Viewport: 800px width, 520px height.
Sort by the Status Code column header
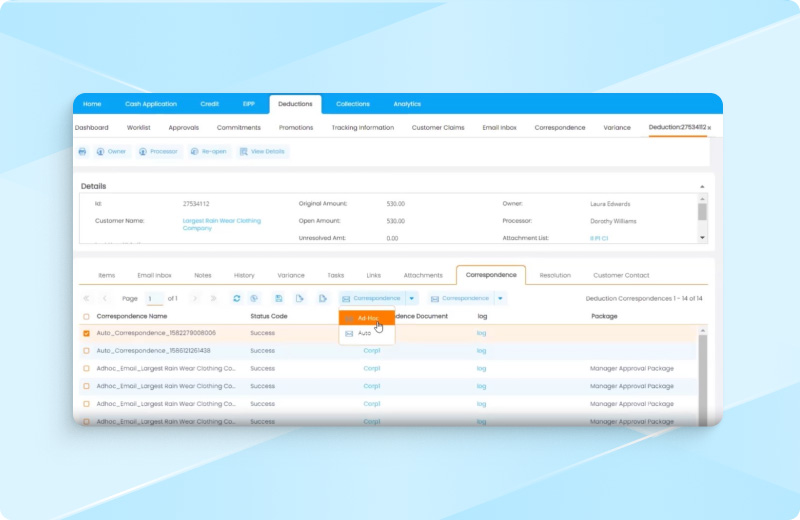tap(269, 316)
